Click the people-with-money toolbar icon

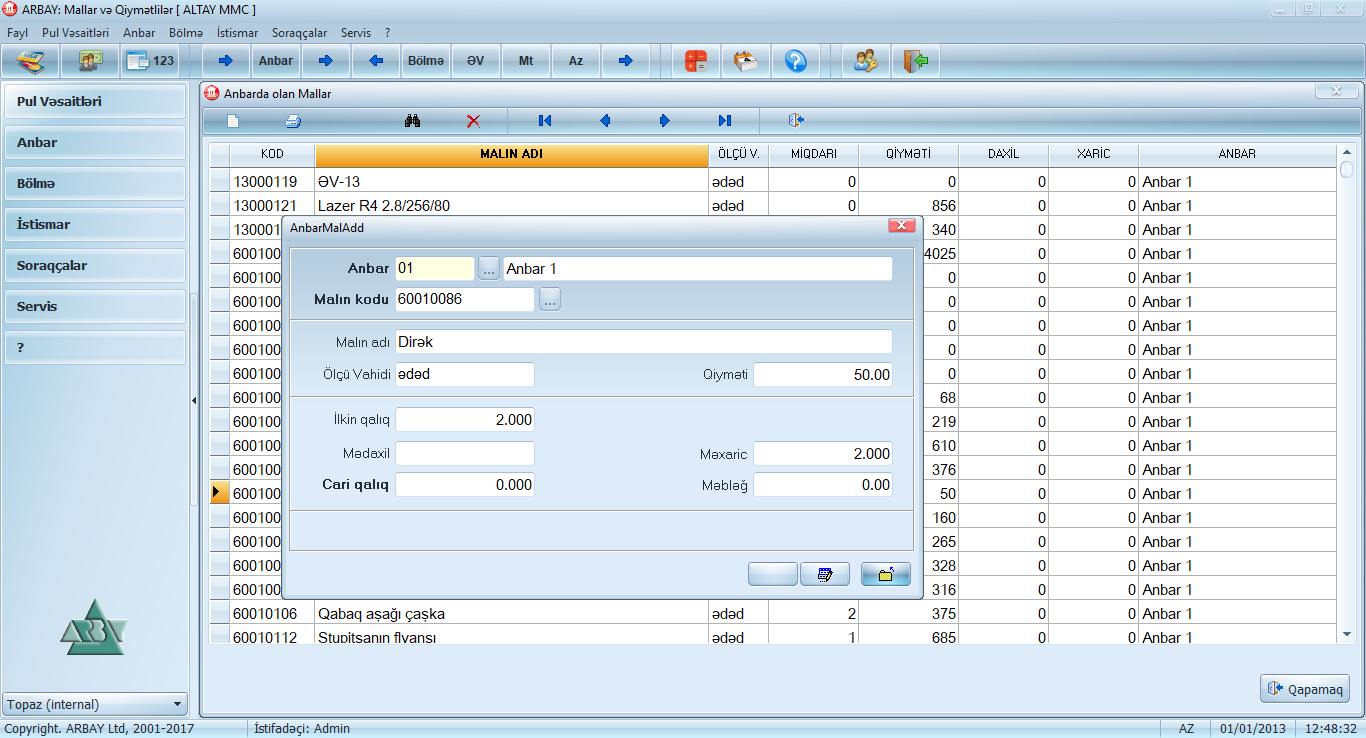[90, 61]
